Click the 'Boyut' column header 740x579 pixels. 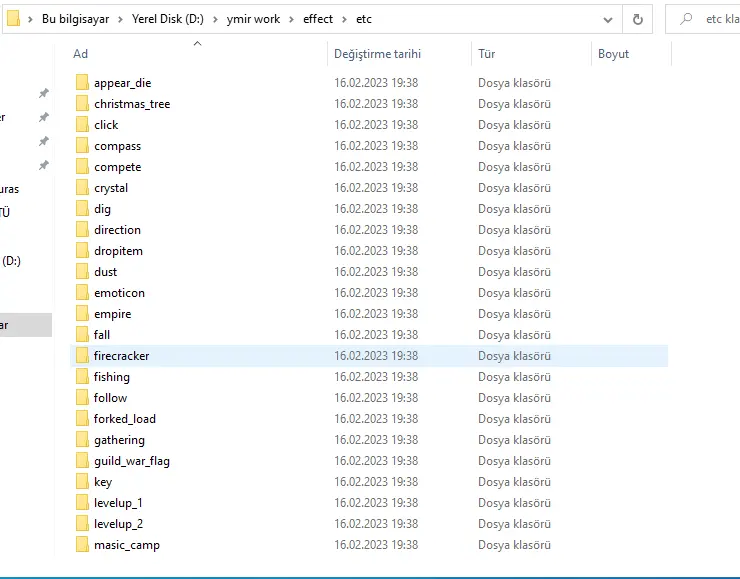click(x=613, y=54)
